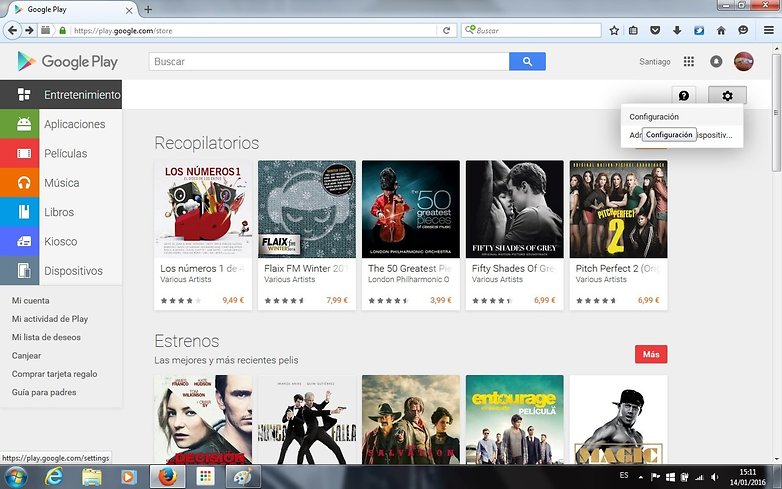The width and height of the screenshot is (782, 489).
Task: Click the Pocket icon in toolbar
Action: coord(655,30)
